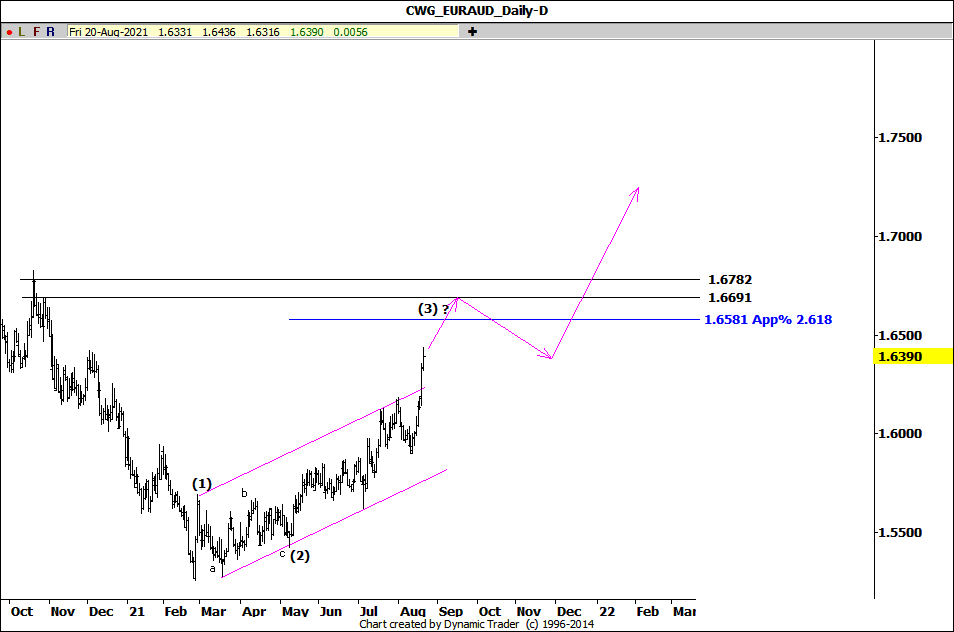Click the black plus crosshair icon
Viewport: 954px width, 632px height.
point(472,32)
